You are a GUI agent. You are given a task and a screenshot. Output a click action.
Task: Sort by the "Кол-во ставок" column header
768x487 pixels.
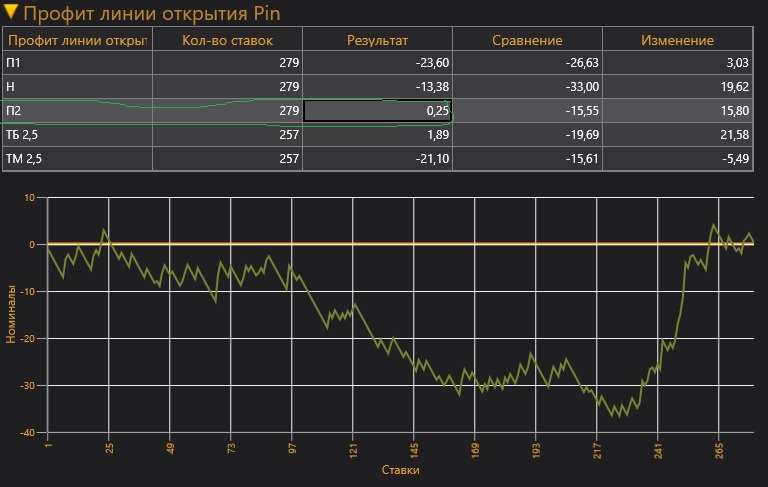227,40
